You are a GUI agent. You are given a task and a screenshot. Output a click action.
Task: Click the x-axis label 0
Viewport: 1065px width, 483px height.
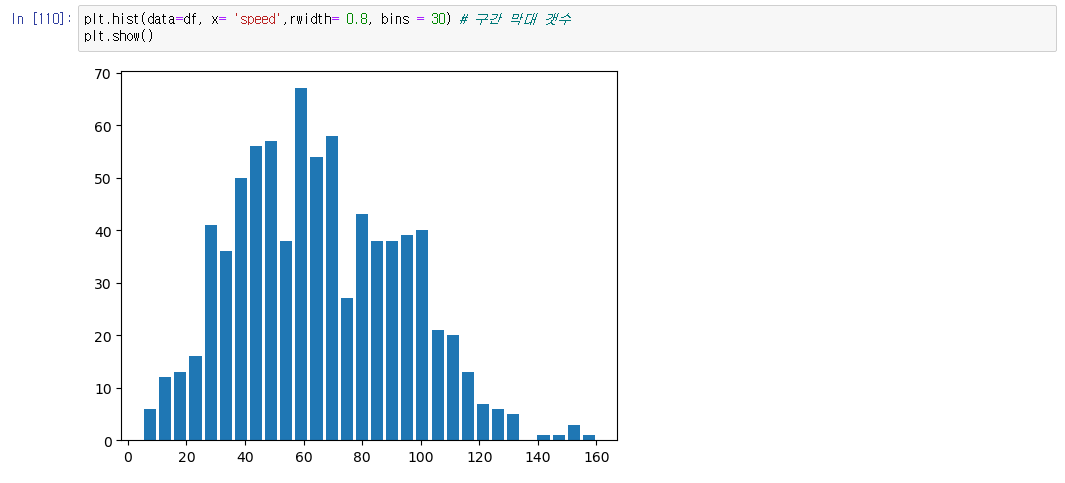[128, 457]
